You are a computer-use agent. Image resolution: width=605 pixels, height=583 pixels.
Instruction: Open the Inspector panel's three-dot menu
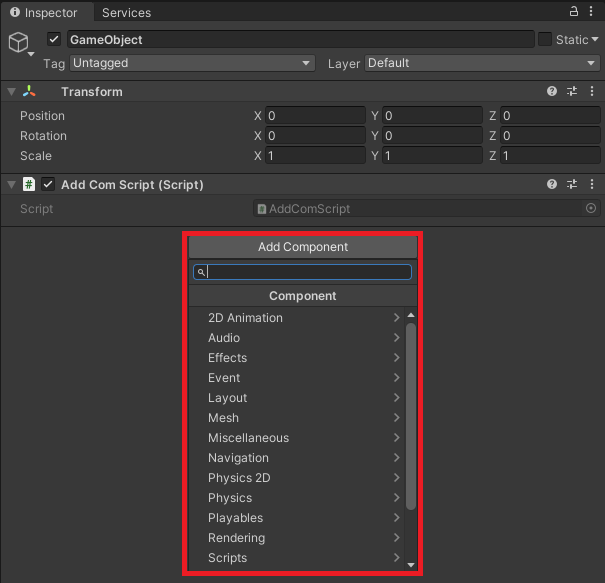592,11
